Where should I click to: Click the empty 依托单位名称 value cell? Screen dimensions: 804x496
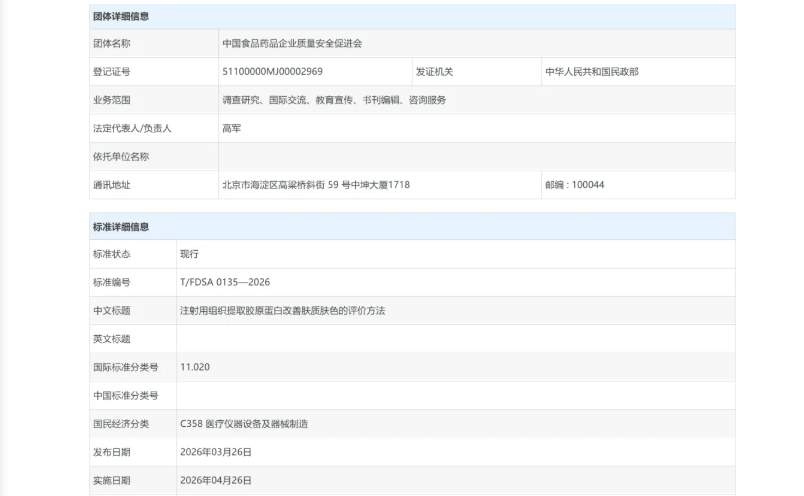point(476,157)
